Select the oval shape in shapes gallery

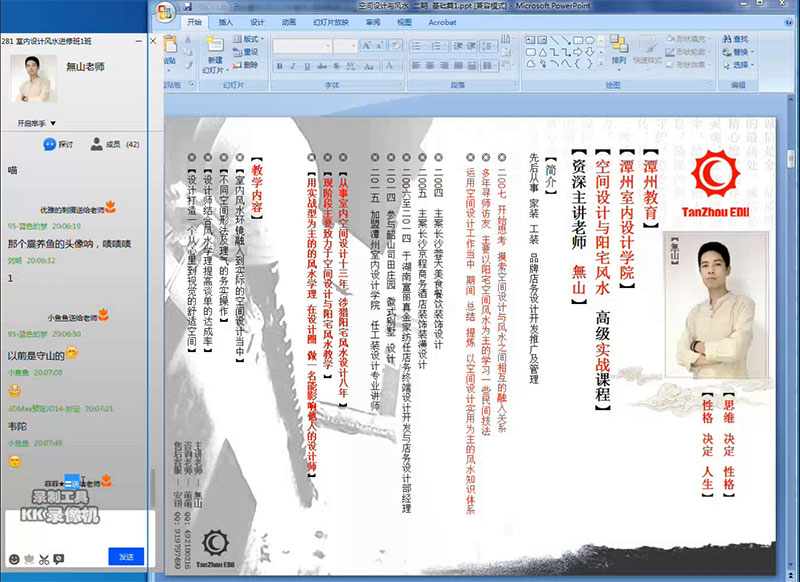(x=589, y=39)
